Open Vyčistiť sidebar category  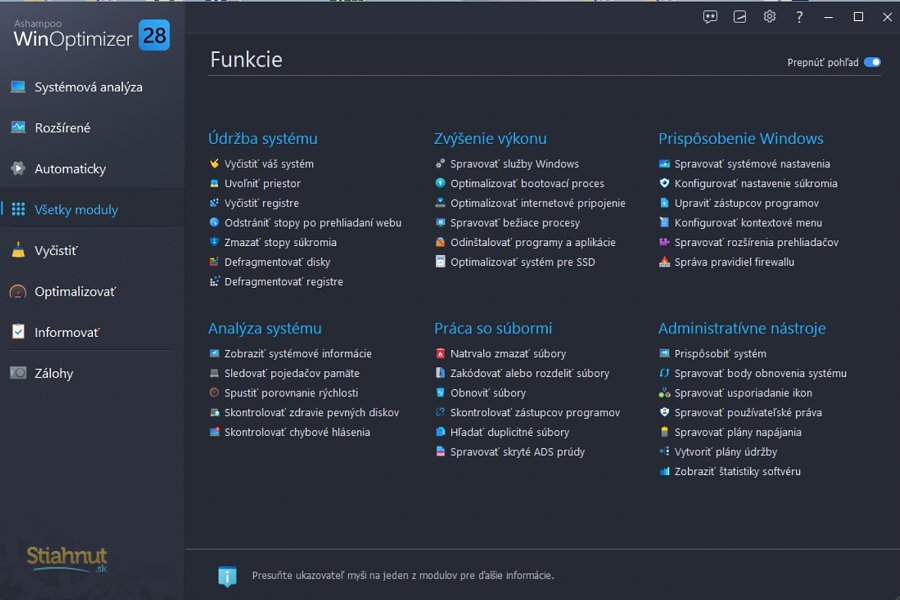coord(92,251)
